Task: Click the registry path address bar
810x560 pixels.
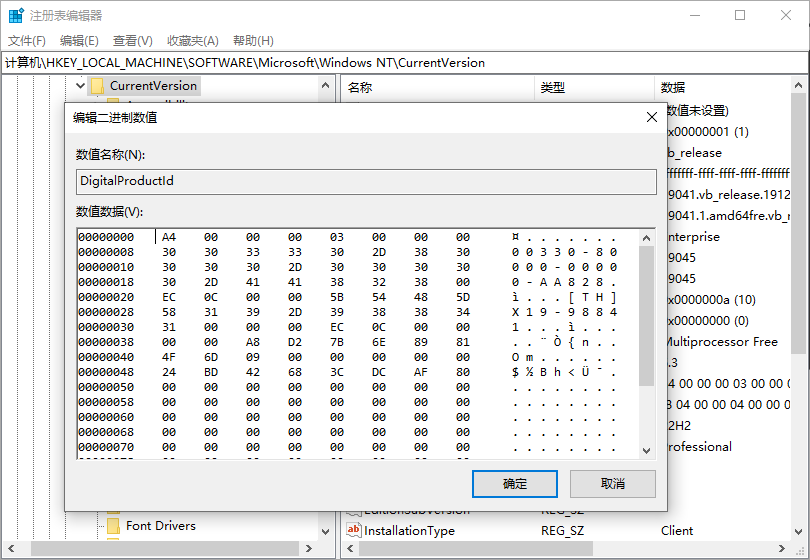Action: pos(404,63)
